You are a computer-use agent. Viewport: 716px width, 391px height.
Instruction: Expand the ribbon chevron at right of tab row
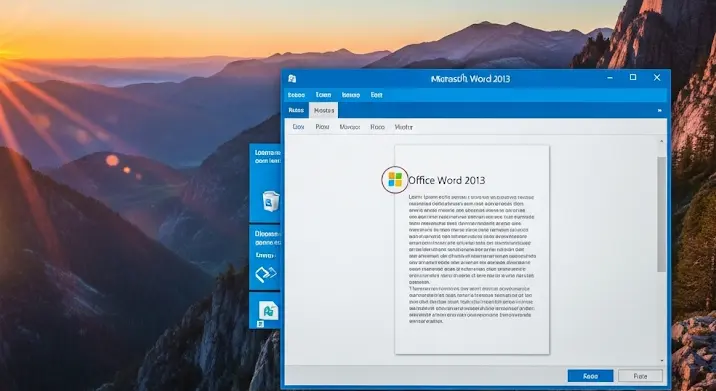click(659, 111)
